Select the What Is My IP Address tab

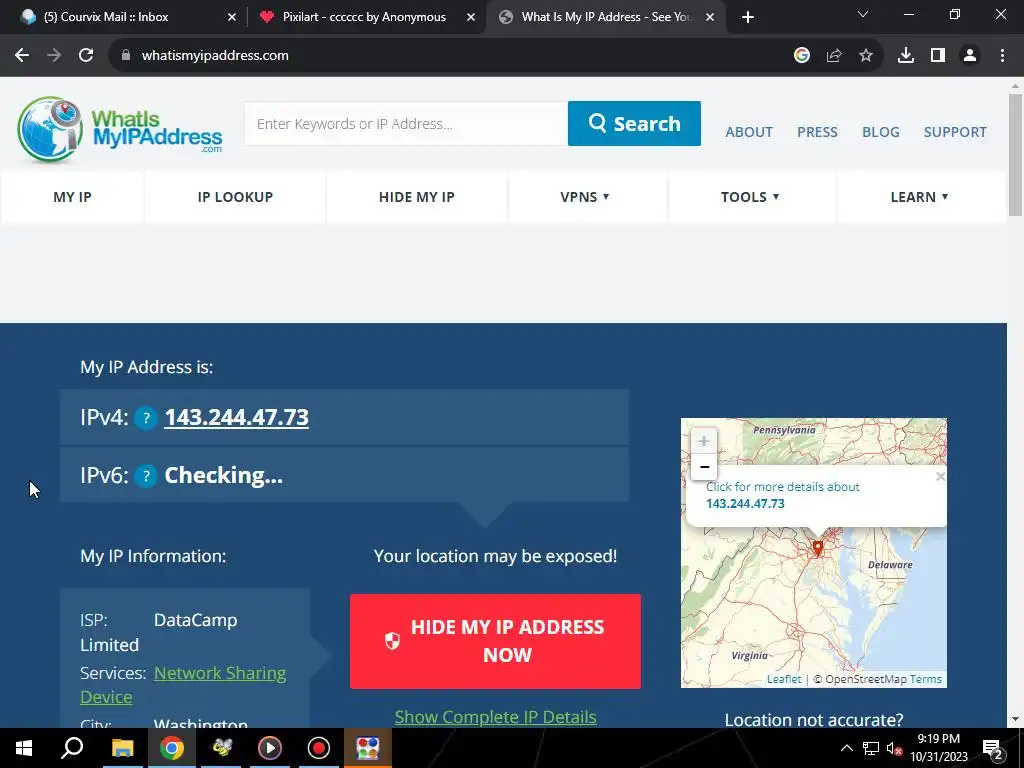click(604, 17)
